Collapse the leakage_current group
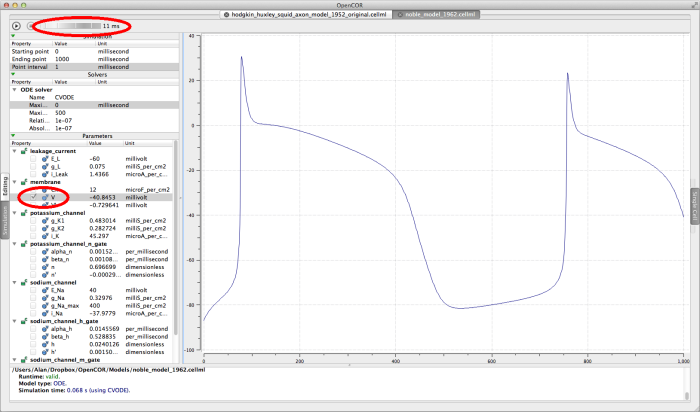Viewport: 700px width, 412px height. 14,151
